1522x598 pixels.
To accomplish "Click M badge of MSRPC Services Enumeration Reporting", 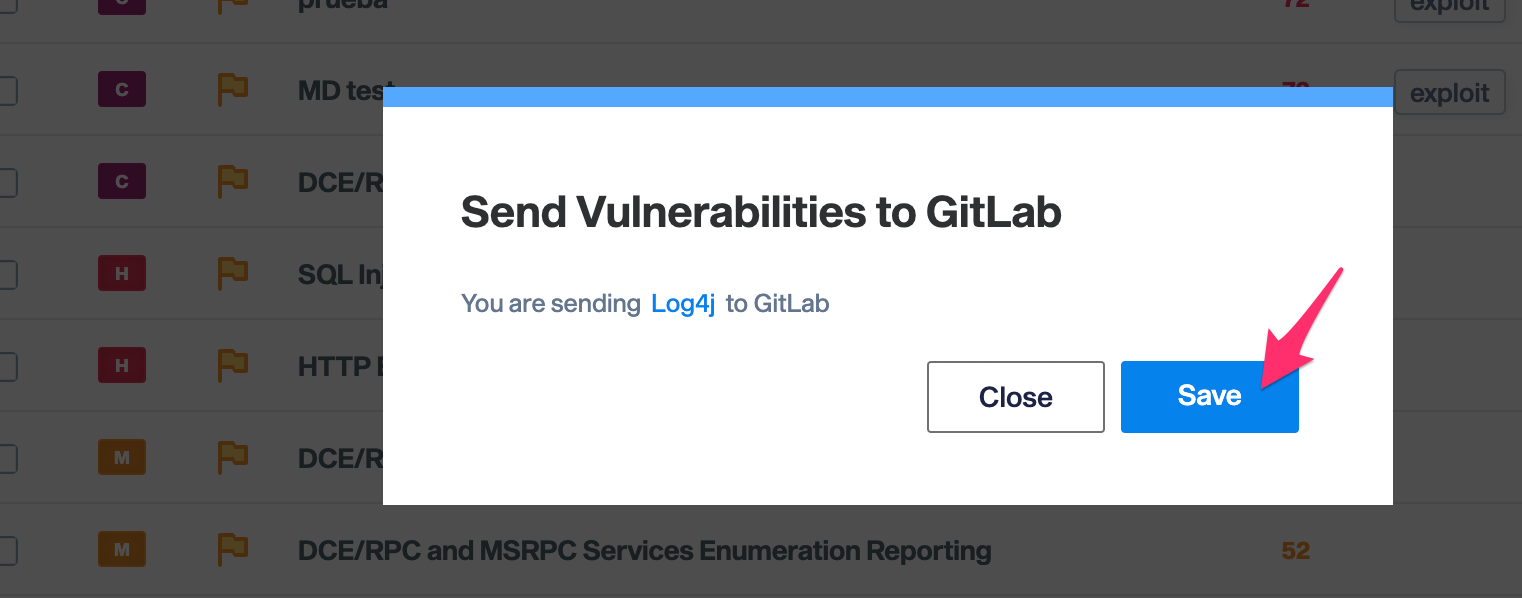I will (x=122, y=549).
